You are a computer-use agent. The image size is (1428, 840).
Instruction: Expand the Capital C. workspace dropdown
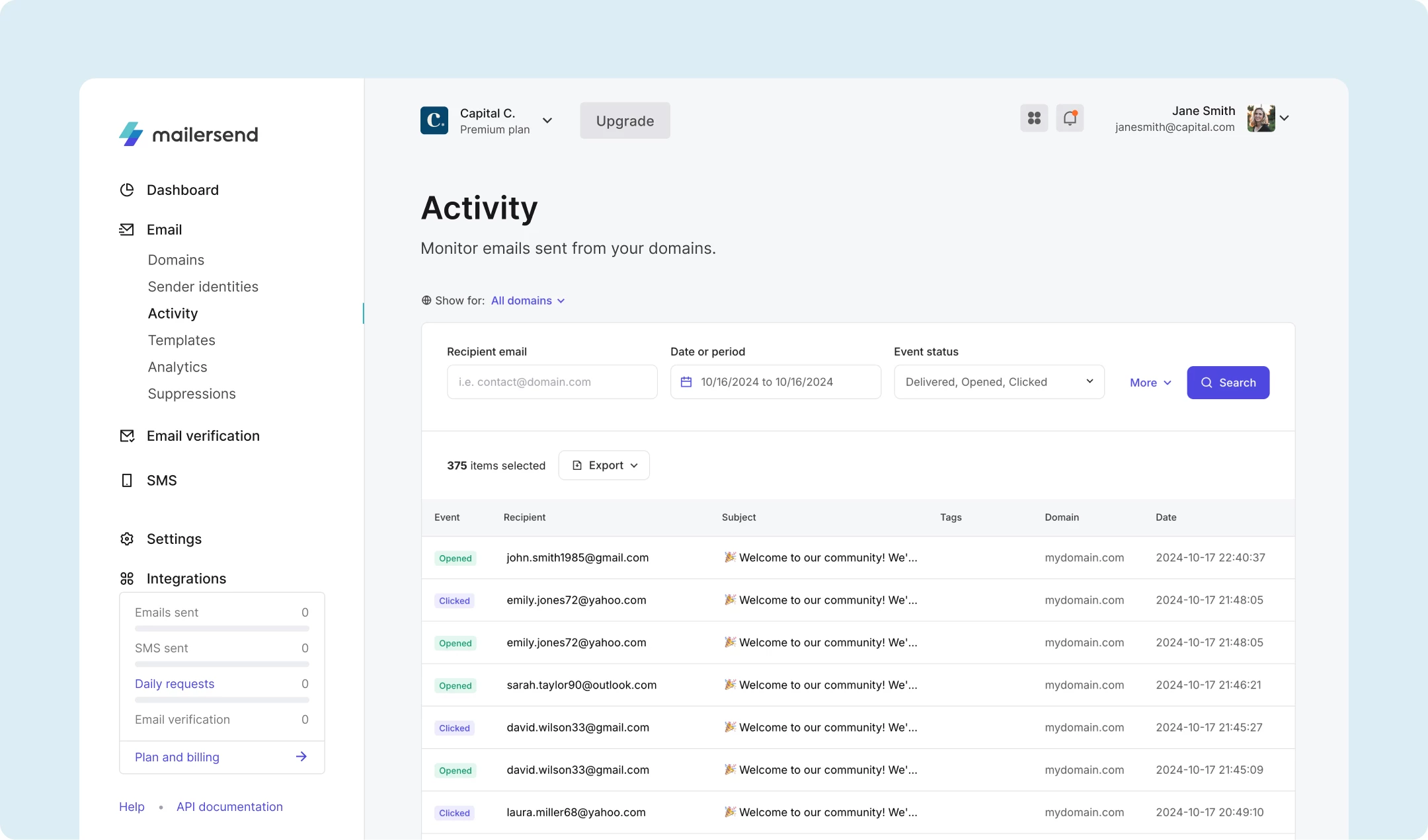[548, 120]
